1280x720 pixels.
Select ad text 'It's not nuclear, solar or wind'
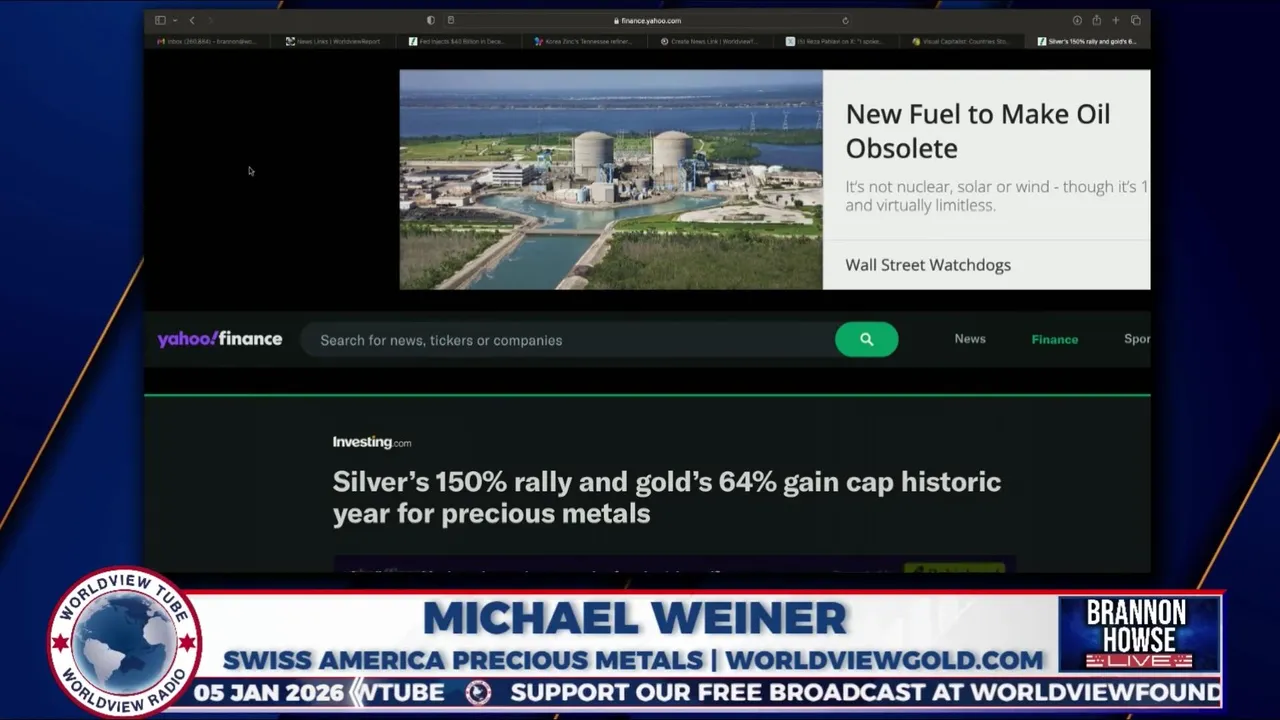997,196
